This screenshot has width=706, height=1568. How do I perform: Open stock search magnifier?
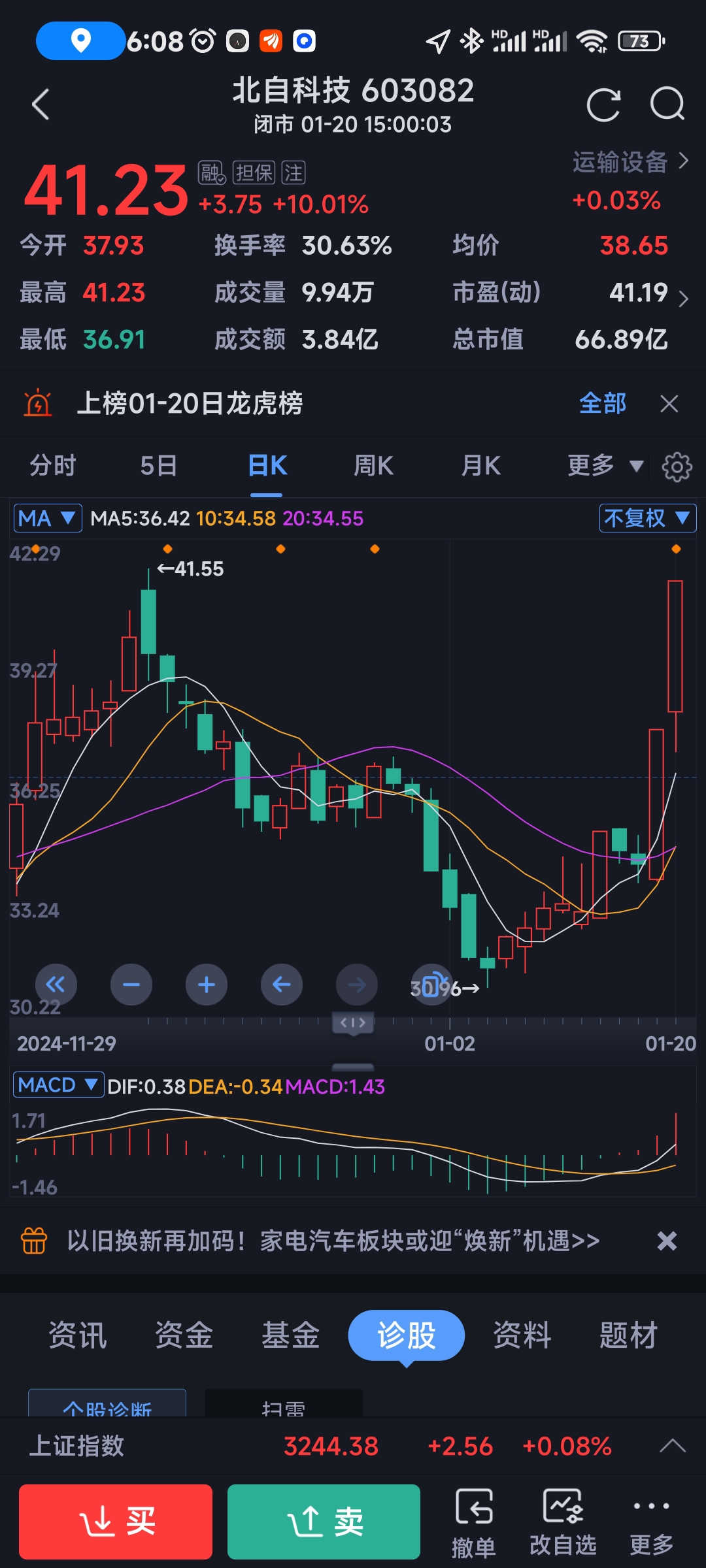point(667,105)
